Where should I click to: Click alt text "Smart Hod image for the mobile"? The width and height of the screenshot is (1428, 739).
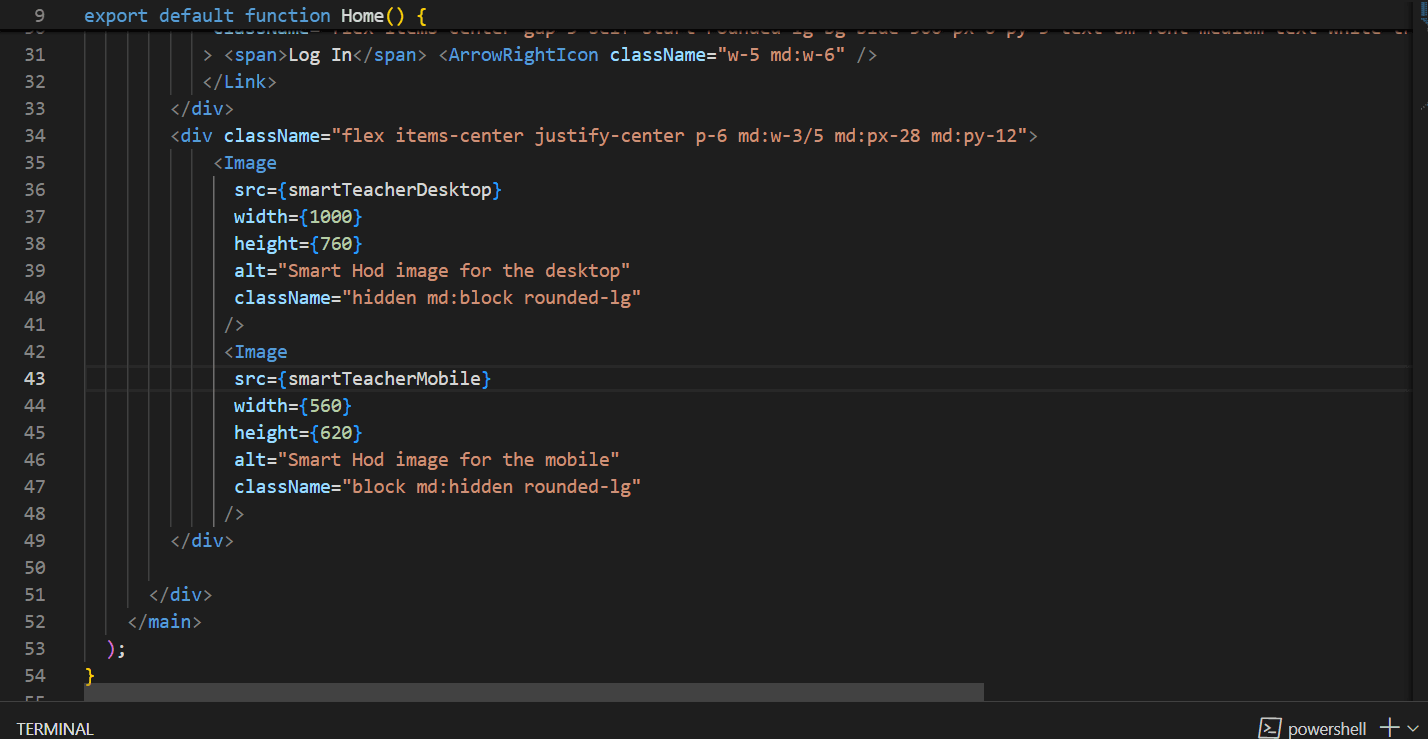[450, 460]
